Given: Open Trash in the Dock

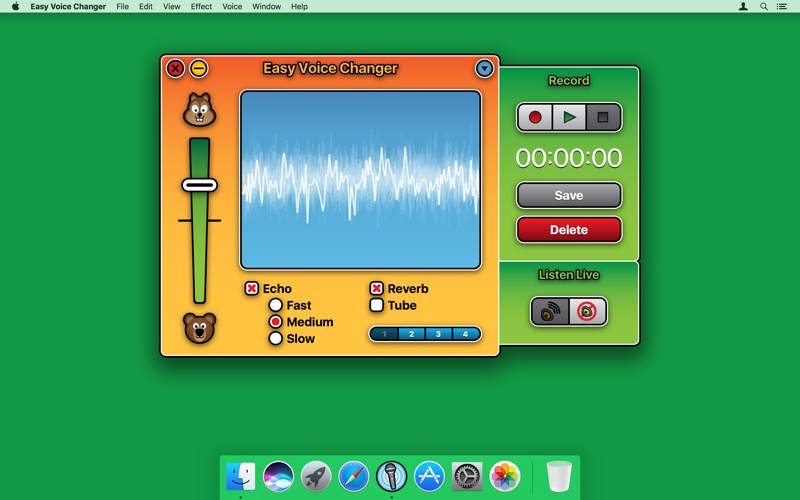Looking at the screenshot, I should pos(559,476).
